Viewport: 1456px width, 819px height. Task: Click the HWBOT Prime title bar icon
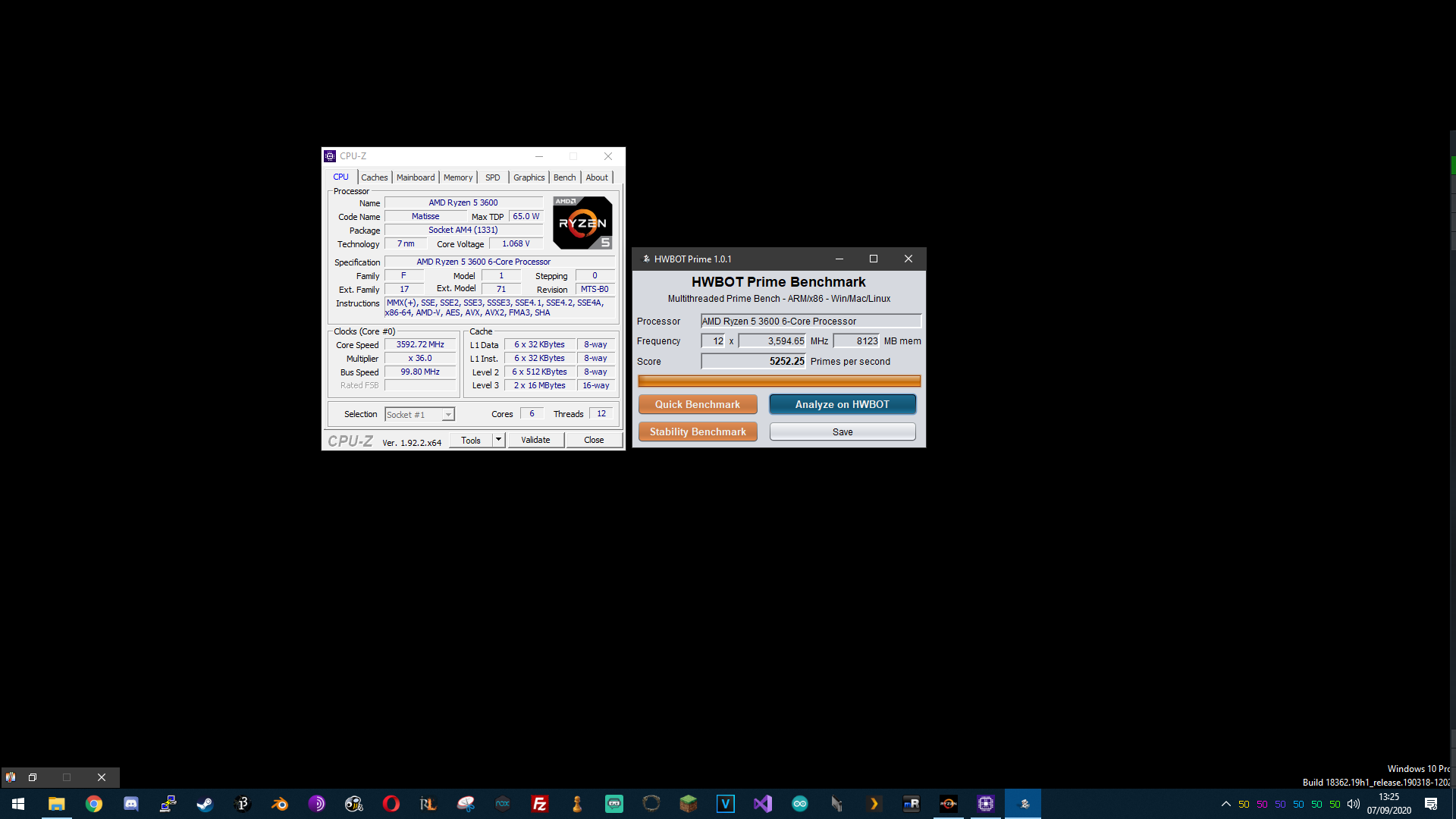point(646,259)
